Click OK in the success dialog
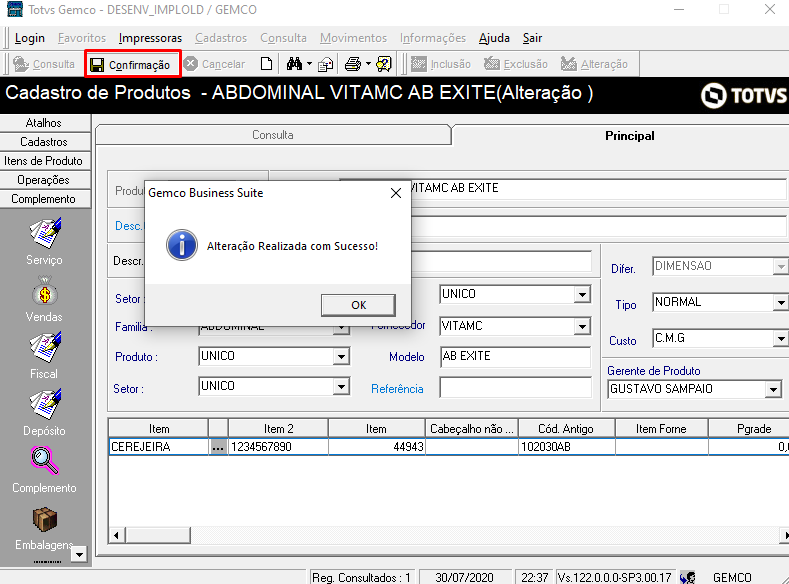Screen dimensions: 789x584 tap(358, 305)
